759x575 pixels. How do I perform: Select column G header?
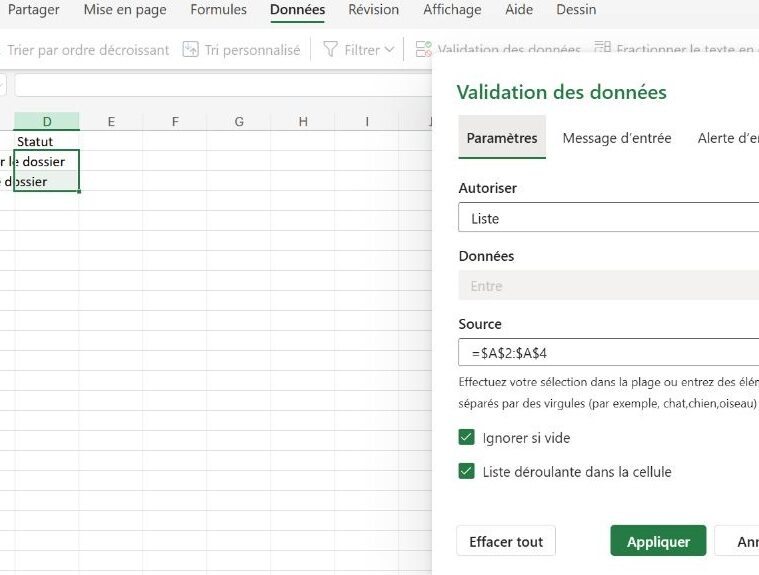coord(239,121)
